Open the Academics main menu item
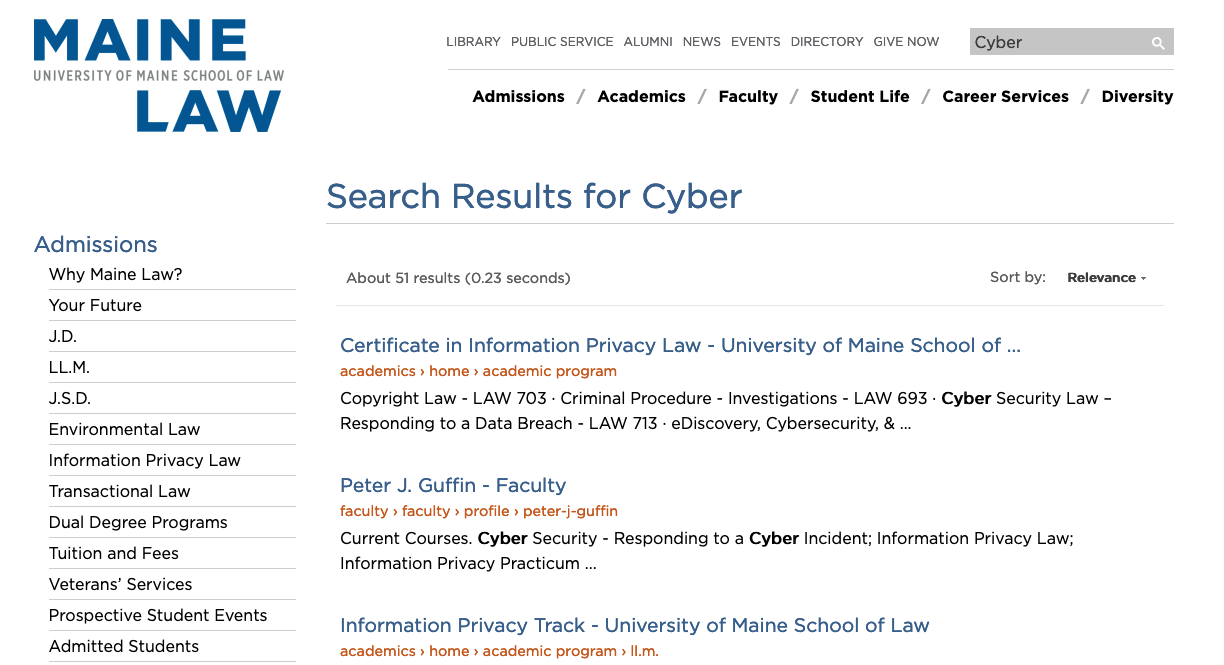 tap(641, 96)
